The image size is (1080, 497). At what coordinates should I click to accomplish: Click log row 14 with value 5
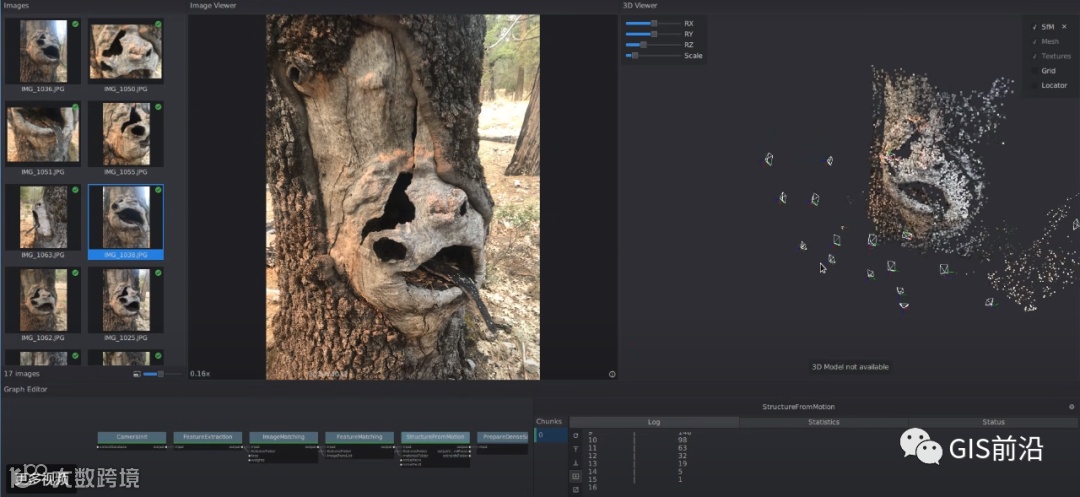(x=635, y=472)
